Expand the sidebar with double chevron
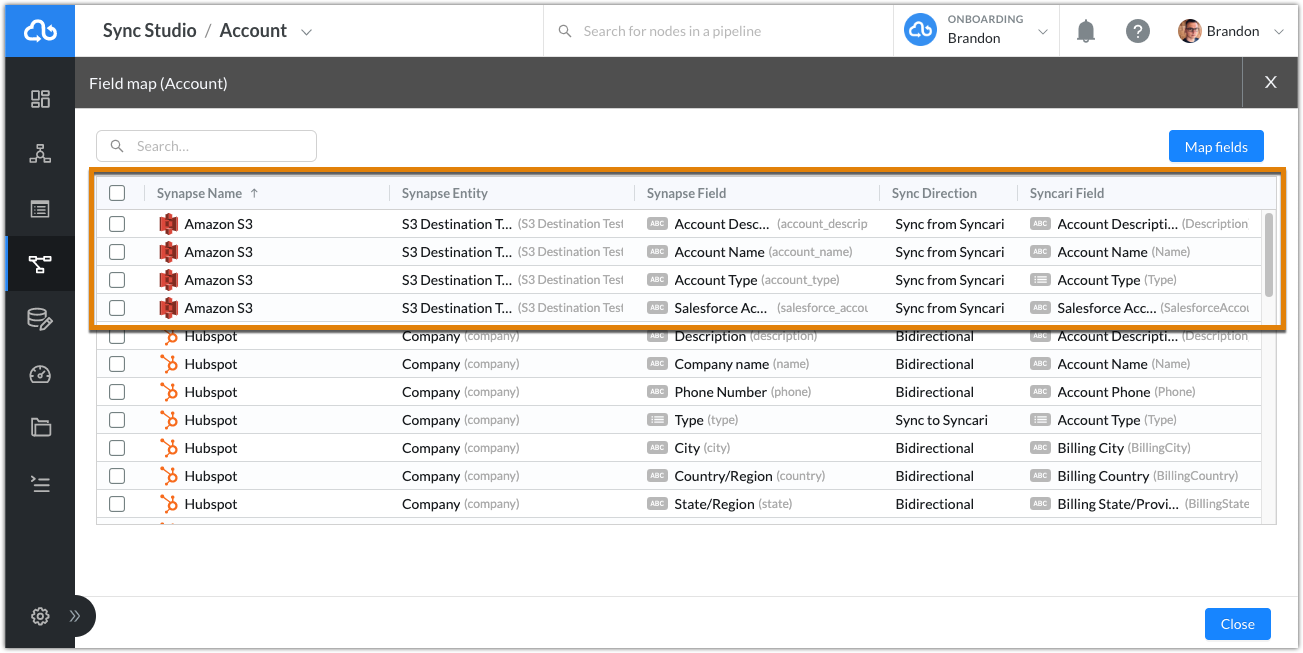The height and width of the screenshot is (653, 1303). tap(75, 616)
